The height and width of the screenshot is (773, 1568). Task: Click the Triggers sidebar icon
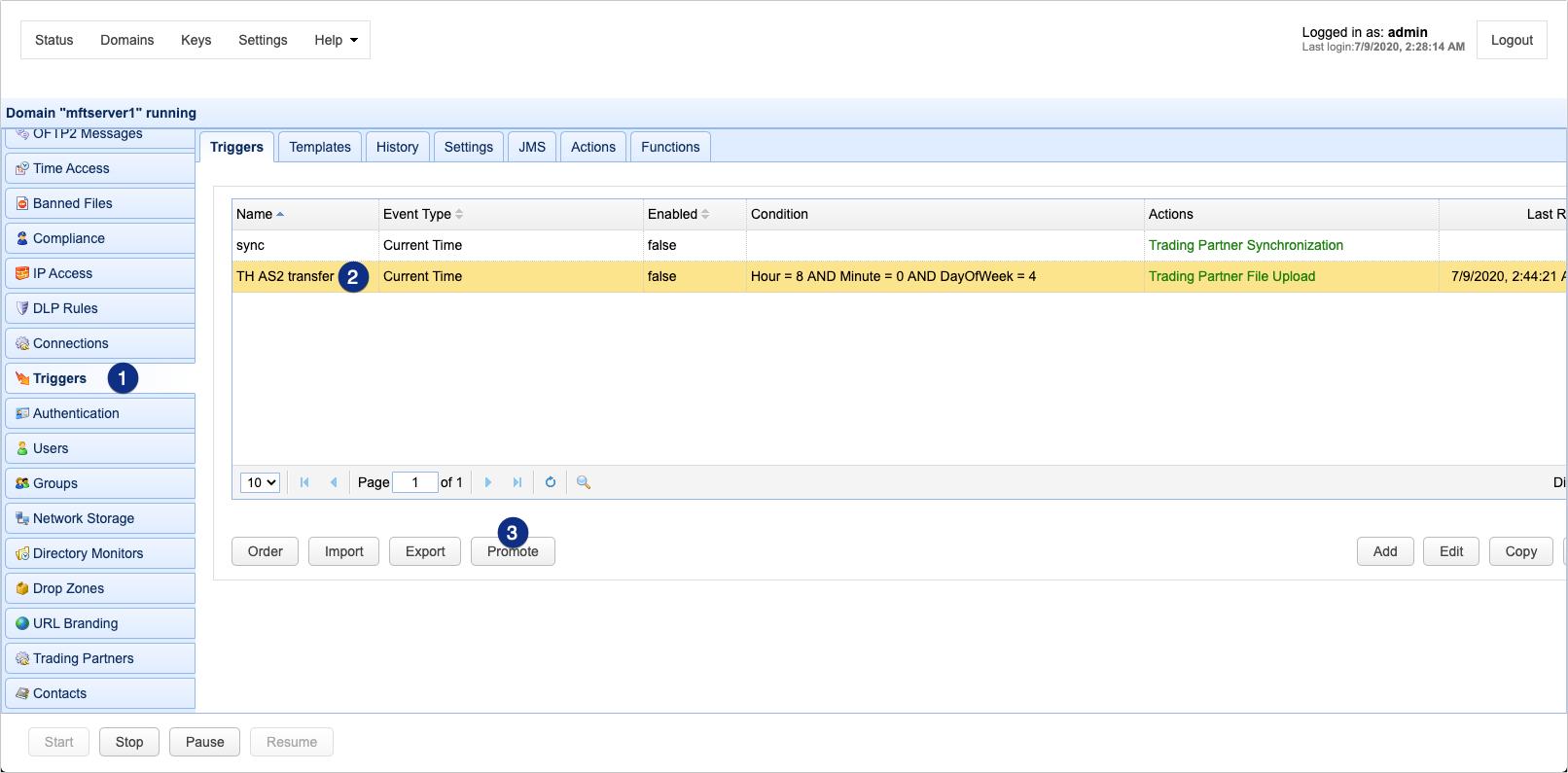[x=22, y=378]
